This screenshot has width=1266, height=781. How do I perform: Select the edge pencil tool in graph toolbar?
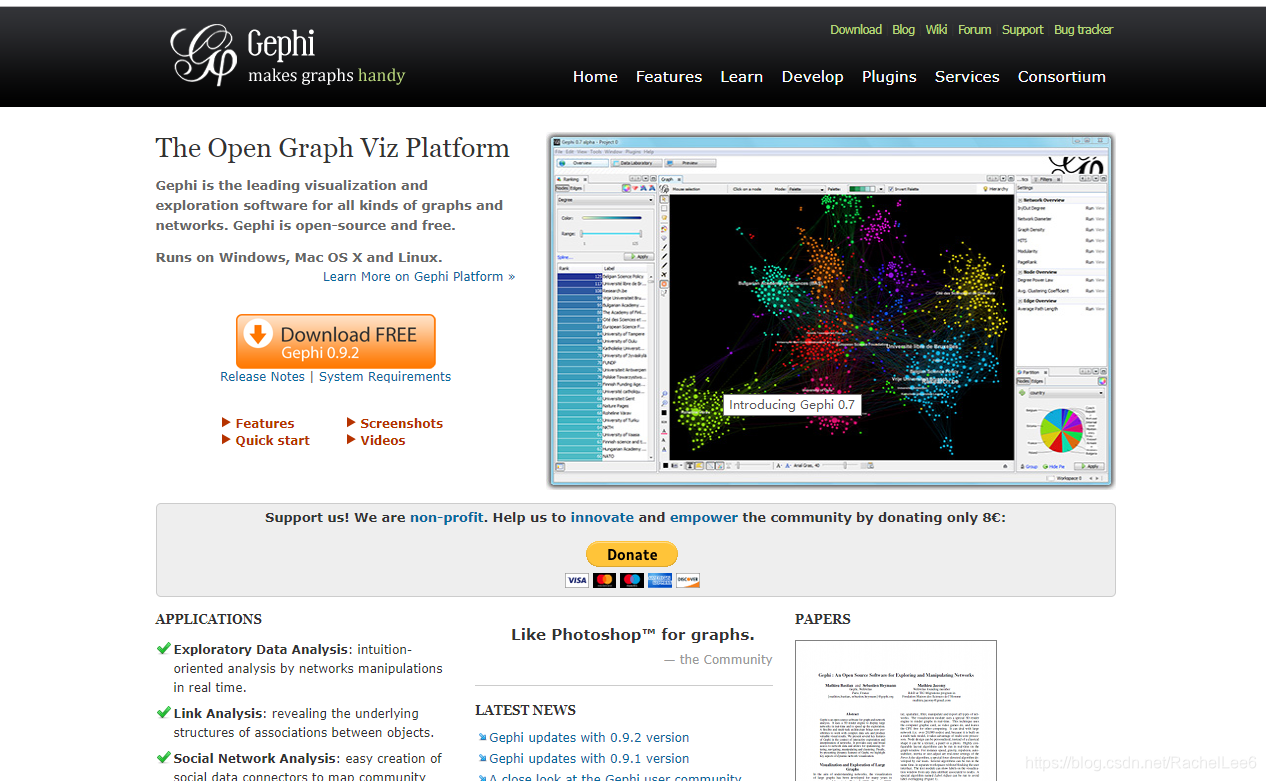tap(663, 257)
